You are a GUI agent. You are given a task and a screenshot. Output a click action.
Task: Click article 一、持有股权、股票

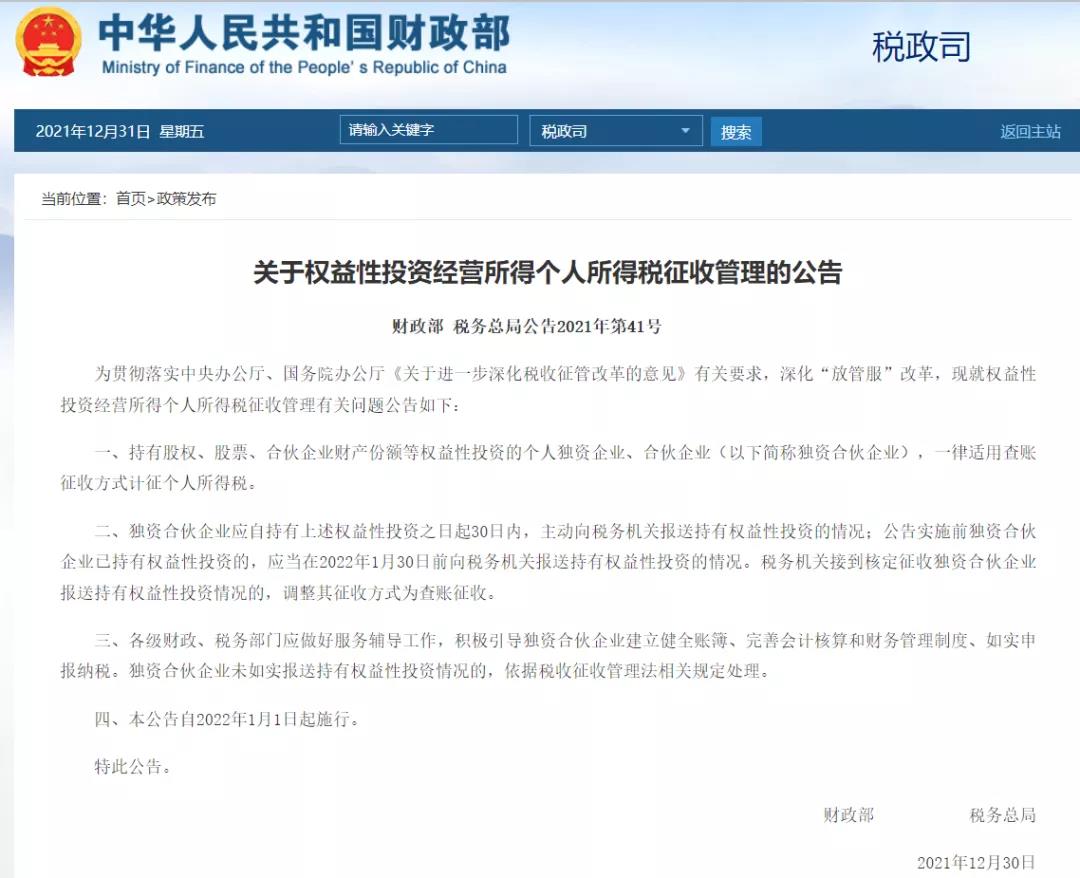tap(548, 468)
